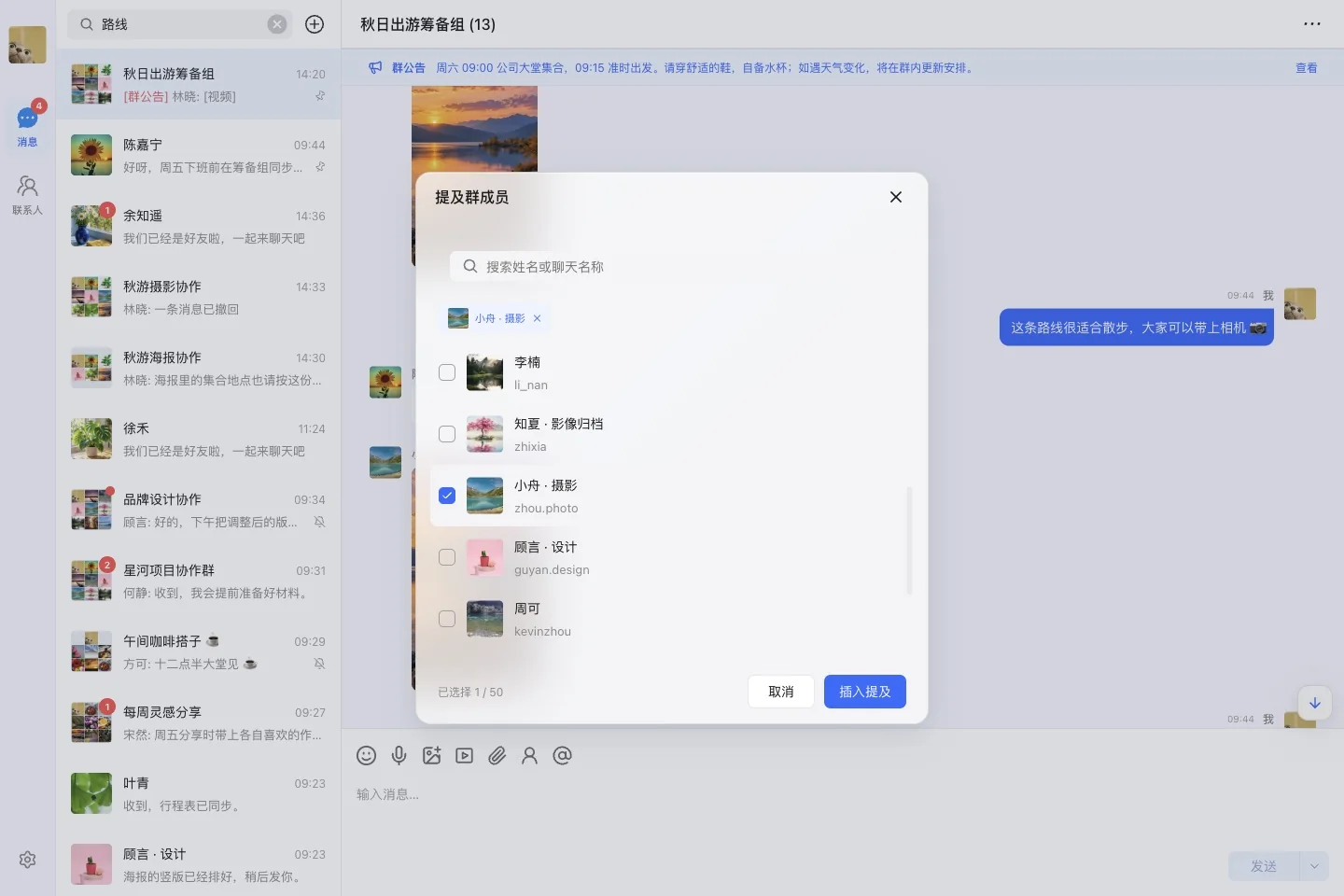This screenshot has height=896, width=1344.
Task: Check the box for 周可
Action: coord(447,619)
